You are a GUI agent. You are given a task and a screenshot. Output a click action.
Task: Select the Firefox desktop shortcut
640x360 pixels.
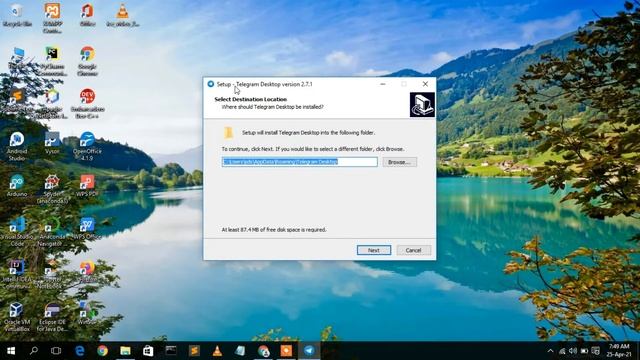click(x=87, y=271)
